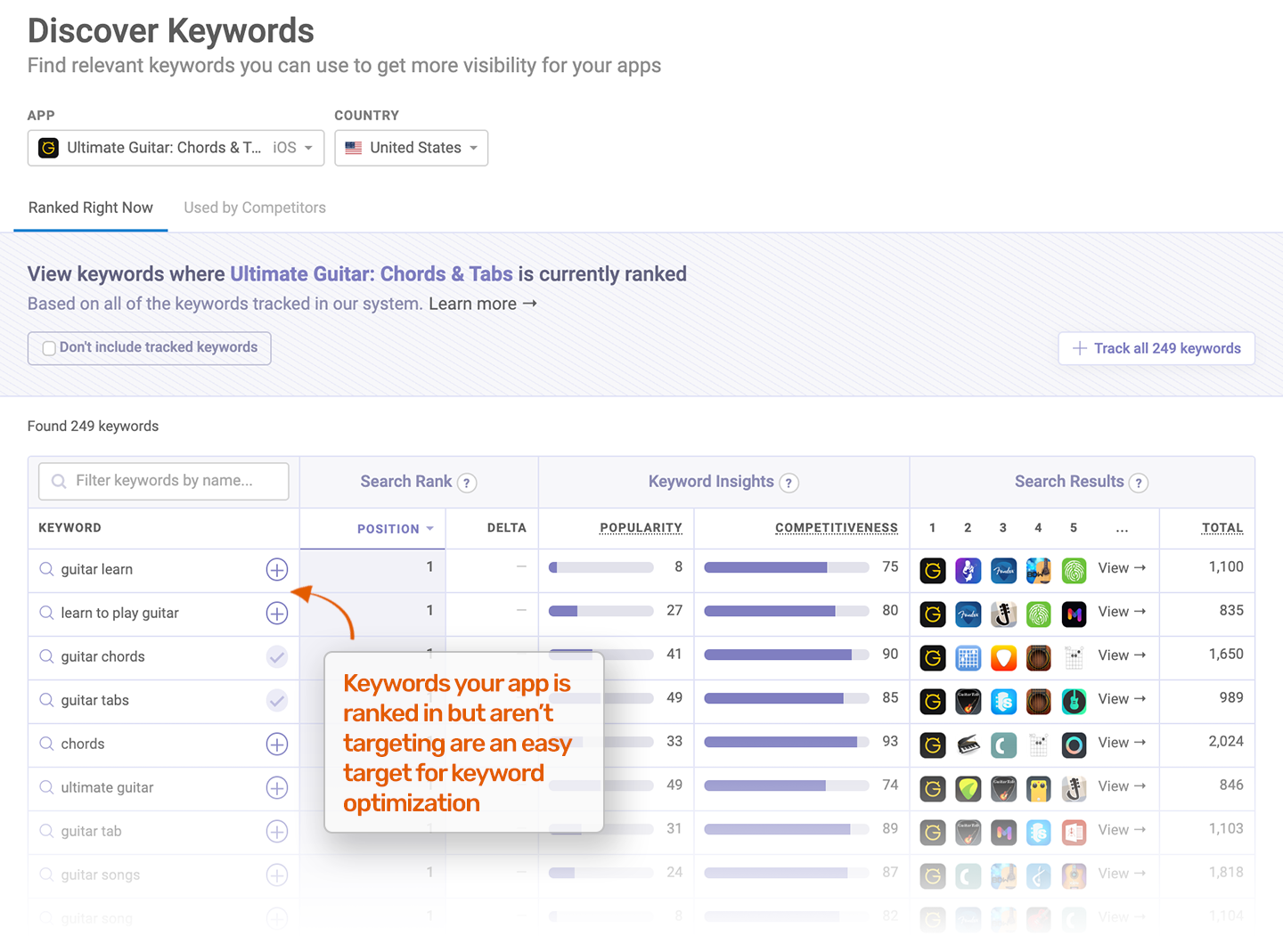The width and height of the screenshot is (1283, 952).
Task: Untrack 'guitar chords' via checkmark toggle
Action: [x=277, y=657]
